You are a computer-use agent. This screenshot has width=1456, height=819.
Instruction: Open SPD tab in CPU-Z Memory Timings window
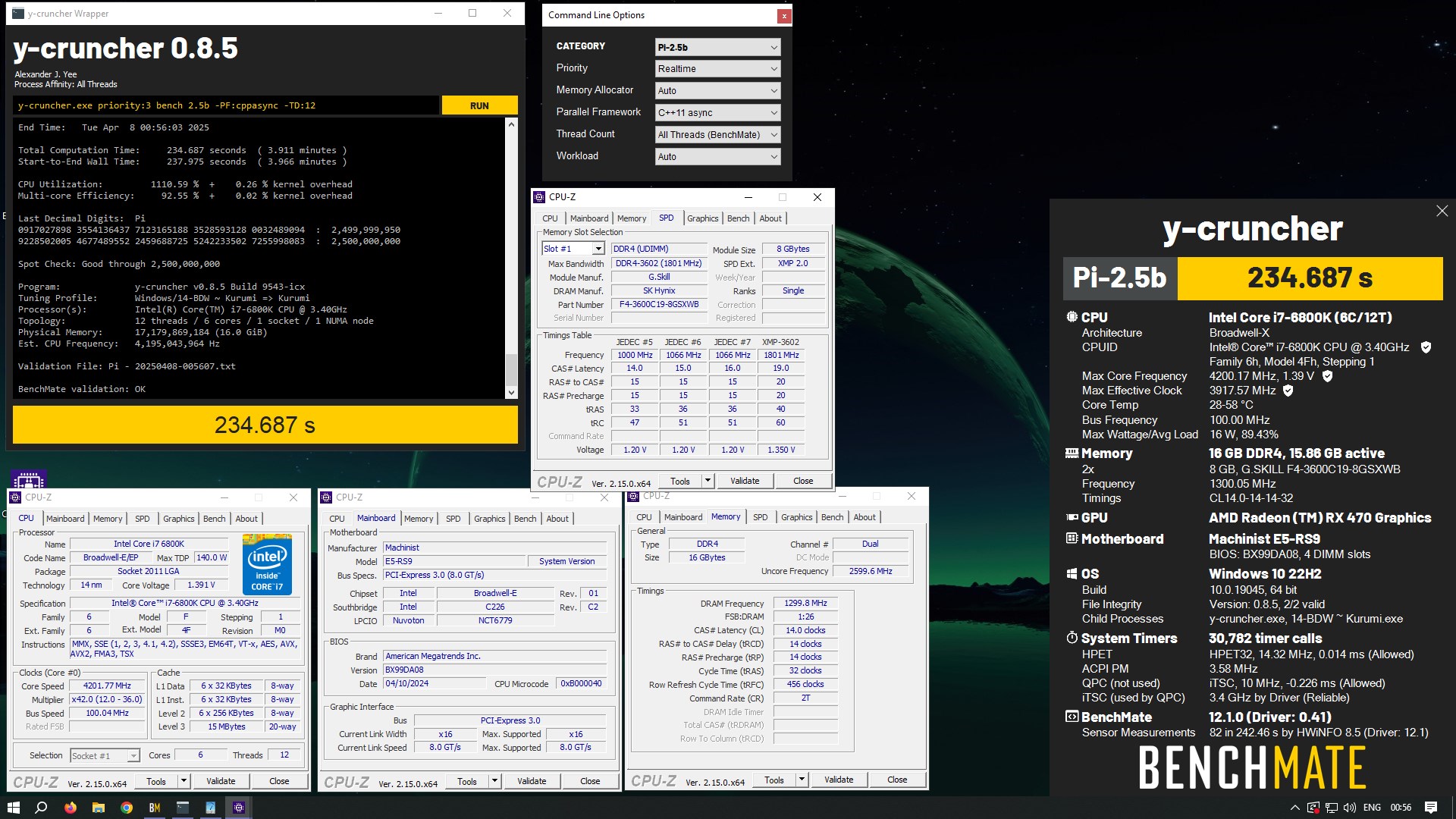[761, 517]
